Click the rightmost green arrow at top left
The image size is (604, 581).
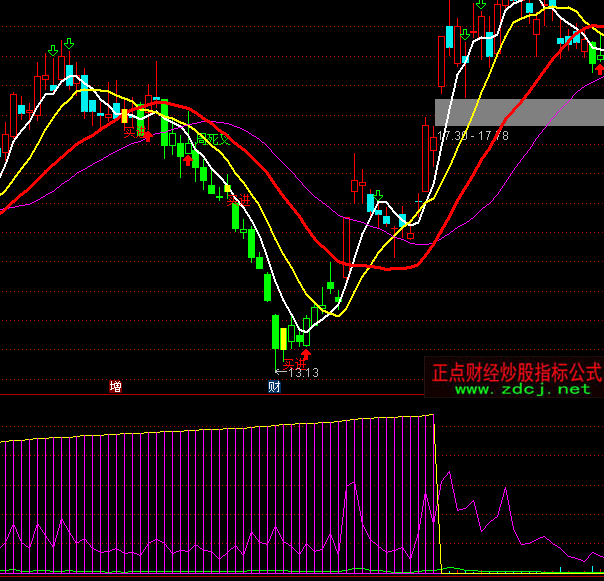pos(68,43)
